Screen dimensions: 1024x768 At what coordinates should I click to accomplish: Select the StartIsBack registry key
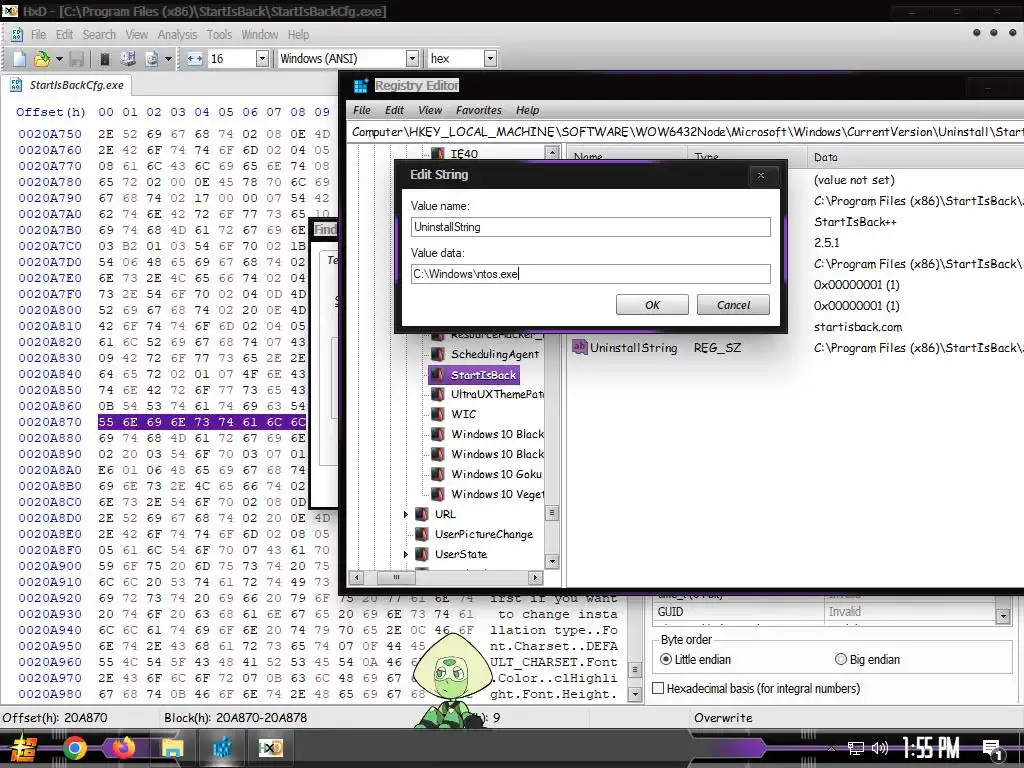483,375
